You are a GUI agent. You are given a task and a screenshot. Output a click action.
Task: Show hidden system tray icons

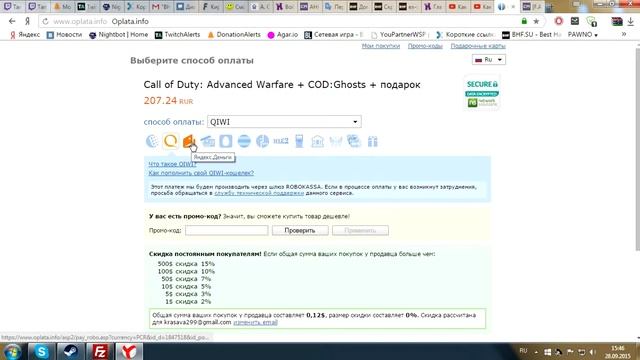[x=536, y=352]
